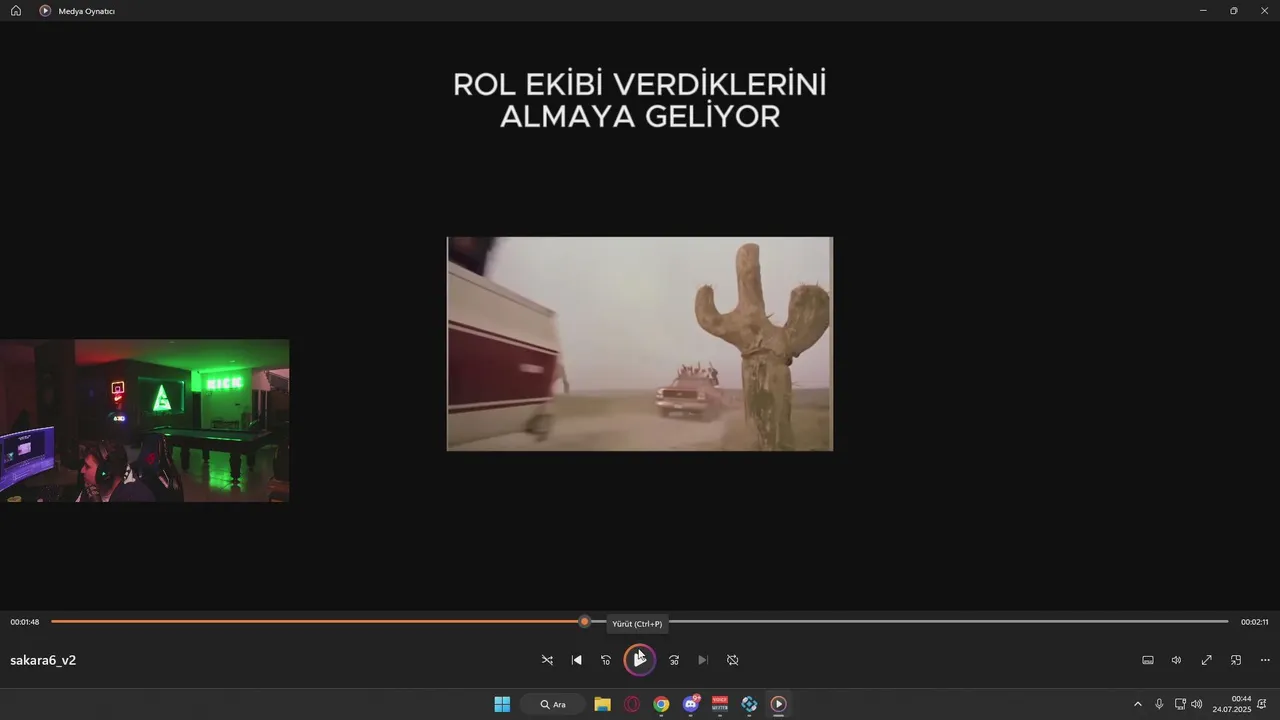
Task: Click the total duration 00:02:11
Action: (1255, 622)
